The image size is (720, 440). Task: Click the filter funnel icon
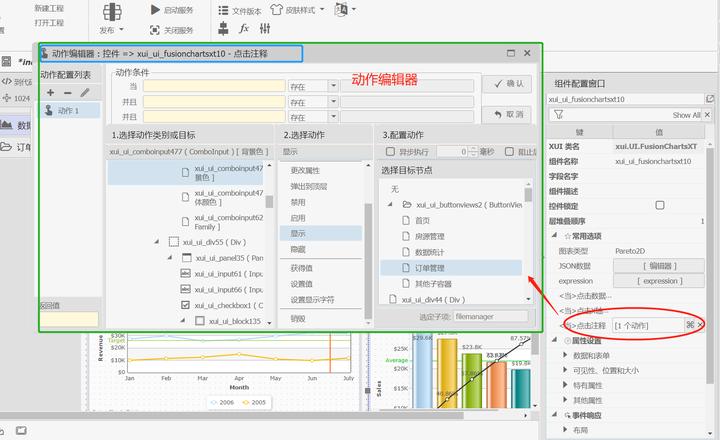click(558, 114)
